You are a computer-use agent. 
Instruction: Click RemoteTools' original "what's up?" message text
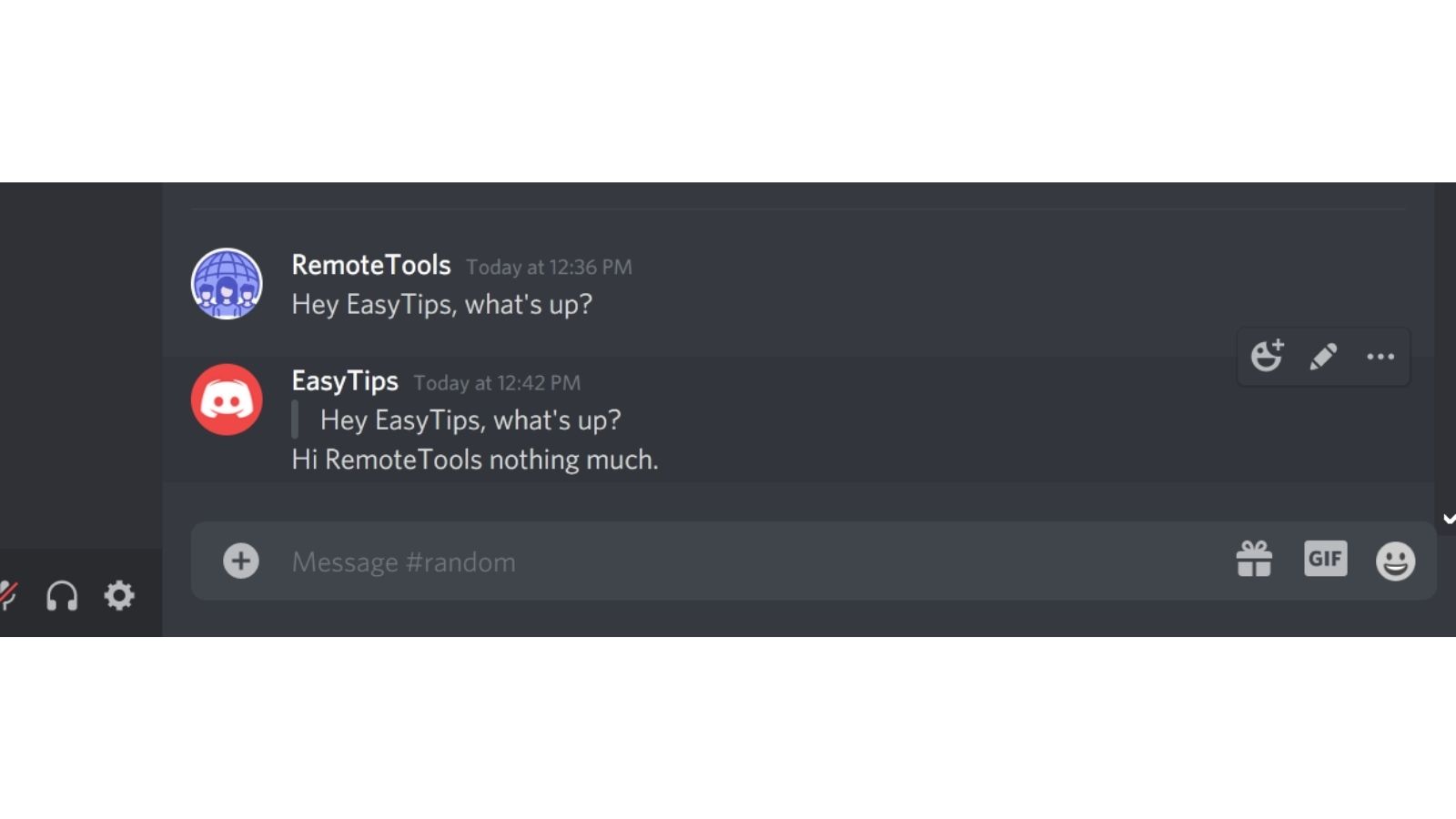pyautogui.click(x=442, y=304)
